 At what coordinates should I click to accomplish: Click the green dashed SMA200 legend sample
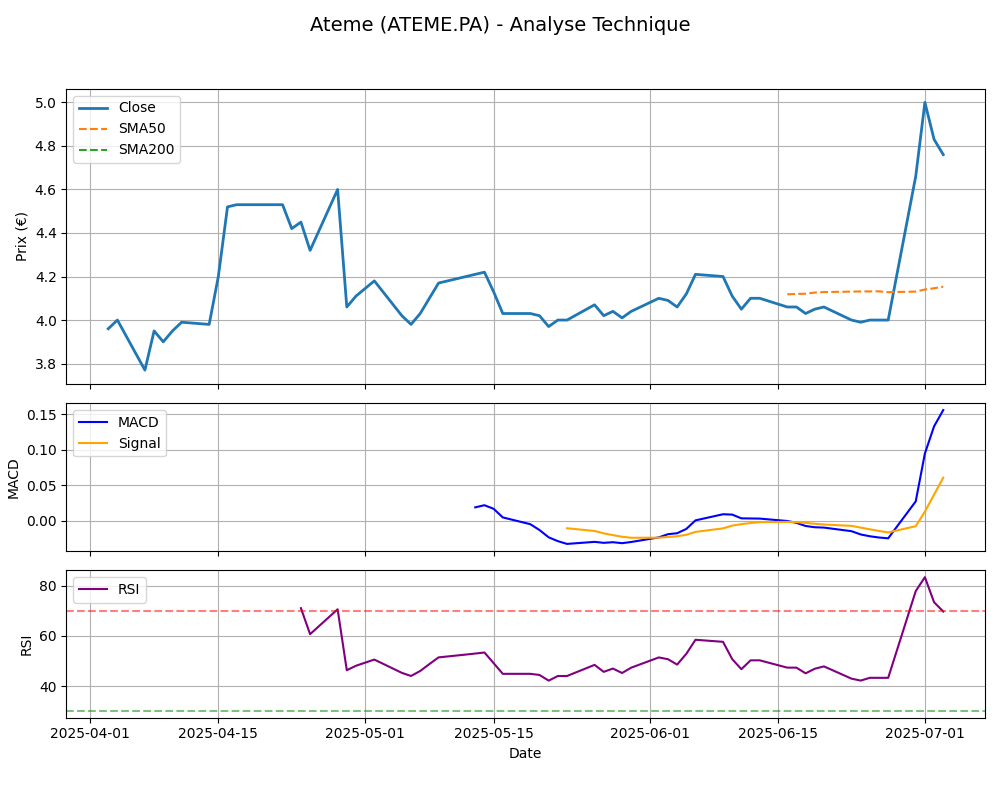(93, 150)
